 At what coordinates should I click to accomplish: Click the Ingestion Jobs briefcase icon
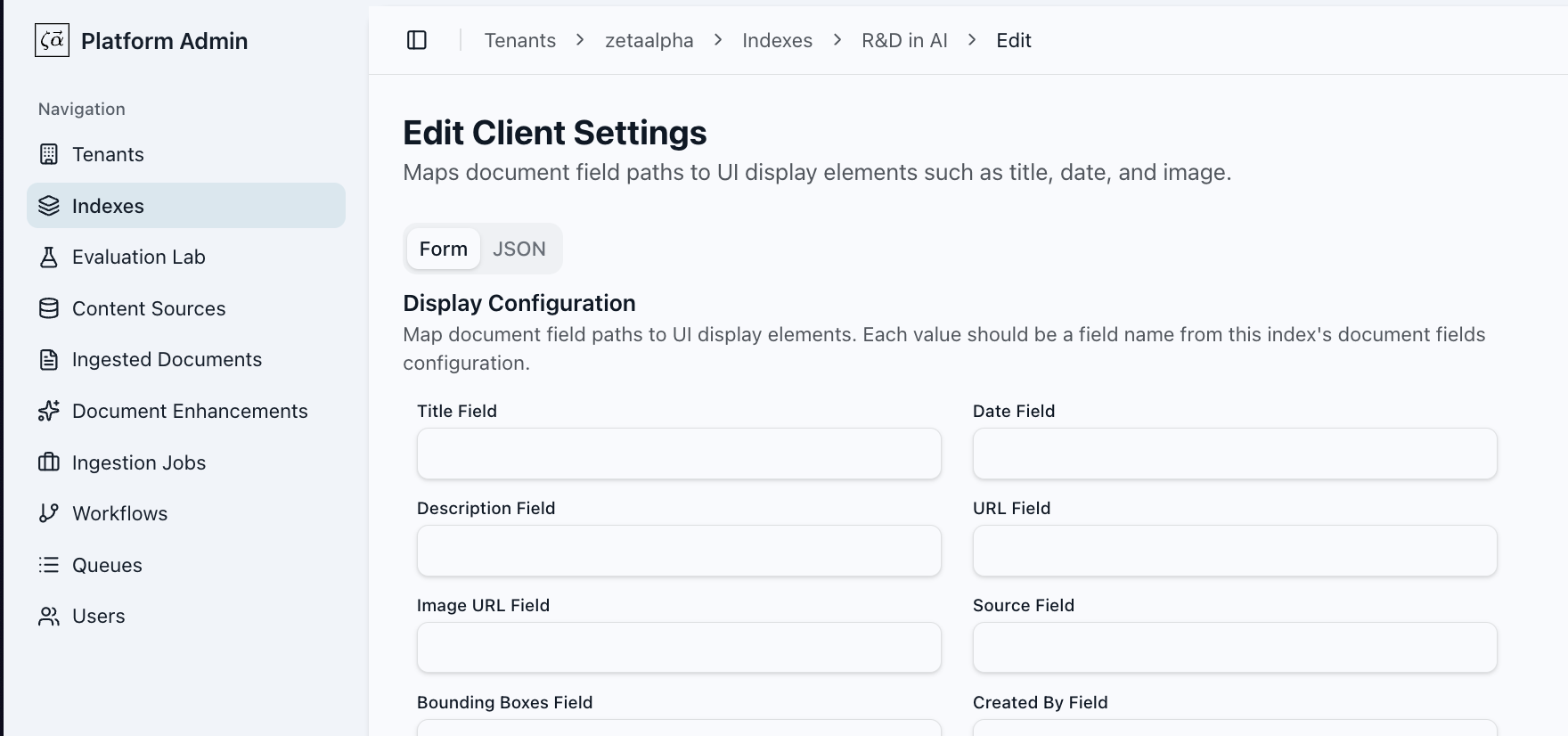49,462
